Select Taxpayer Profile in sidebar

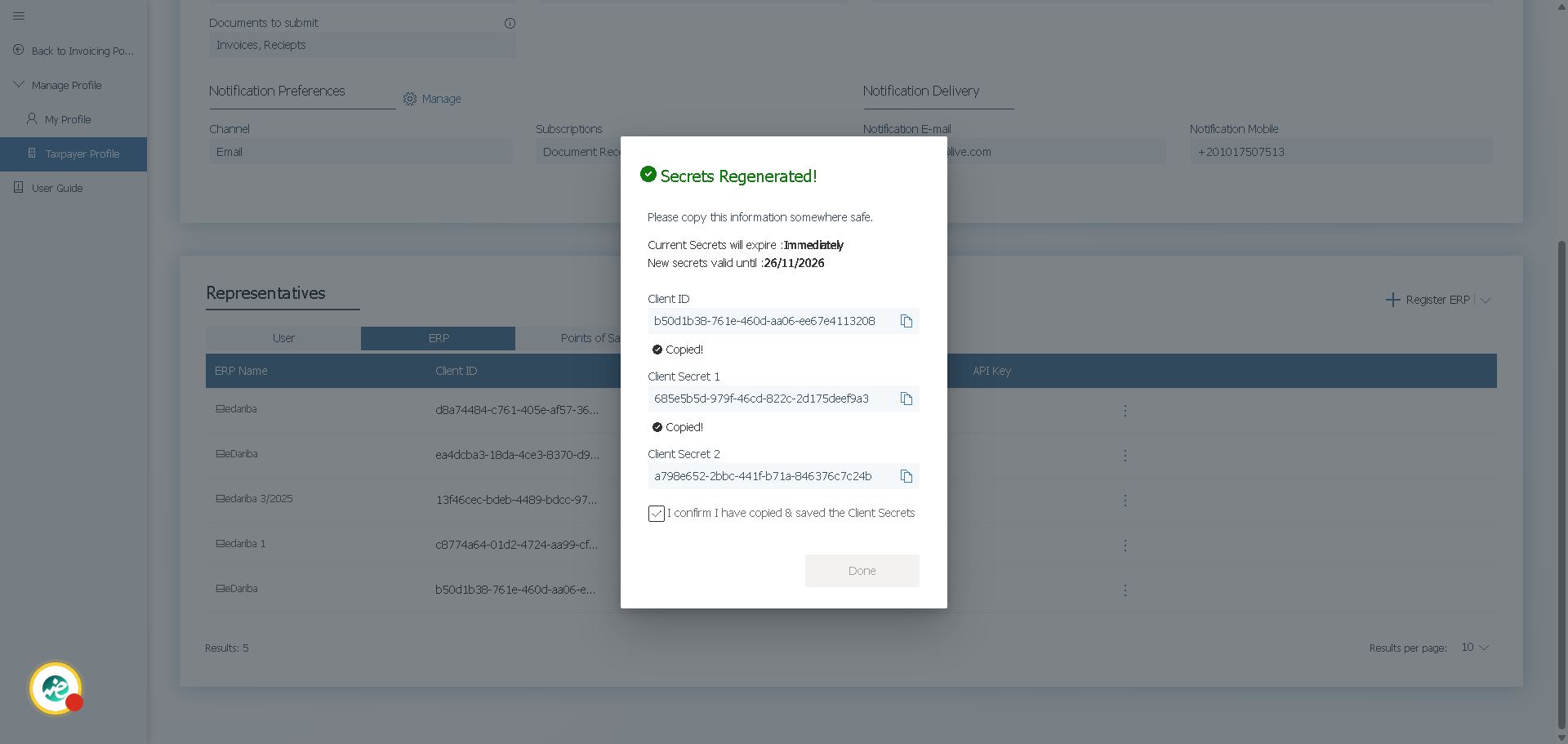coord(73,154)
